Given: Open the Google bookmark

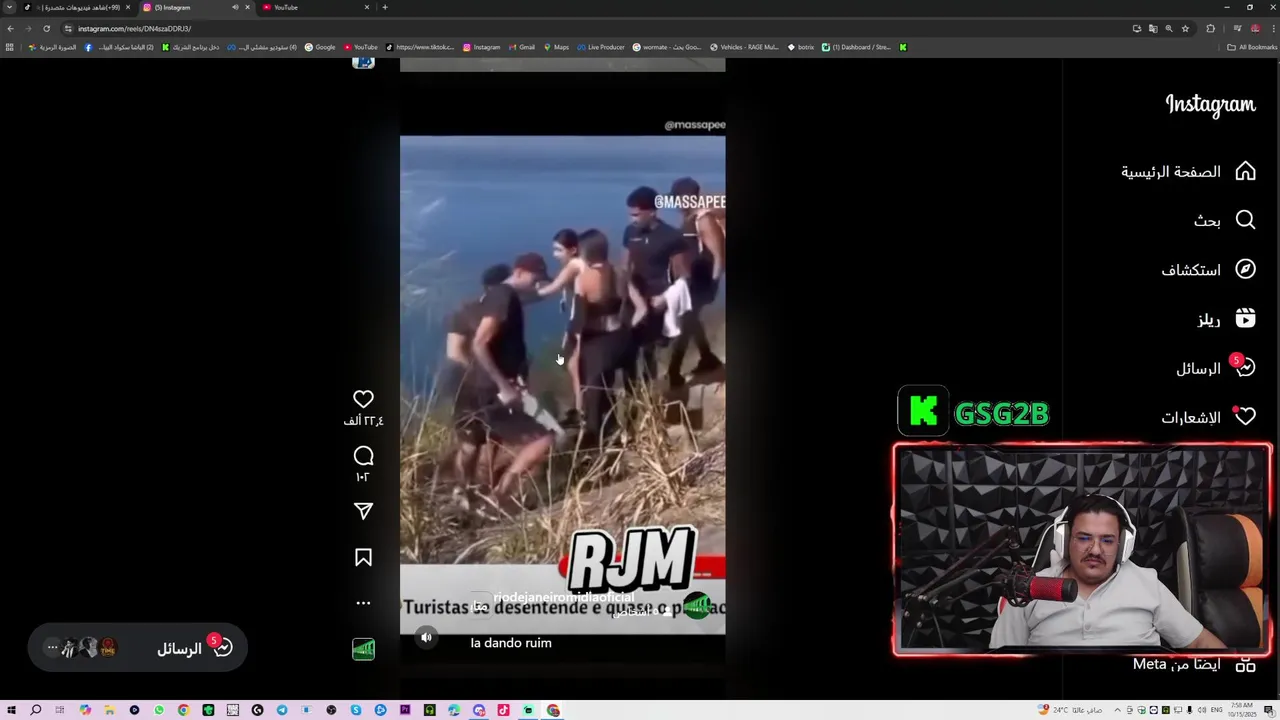Looking at the screenshot, I should (320, 47).
